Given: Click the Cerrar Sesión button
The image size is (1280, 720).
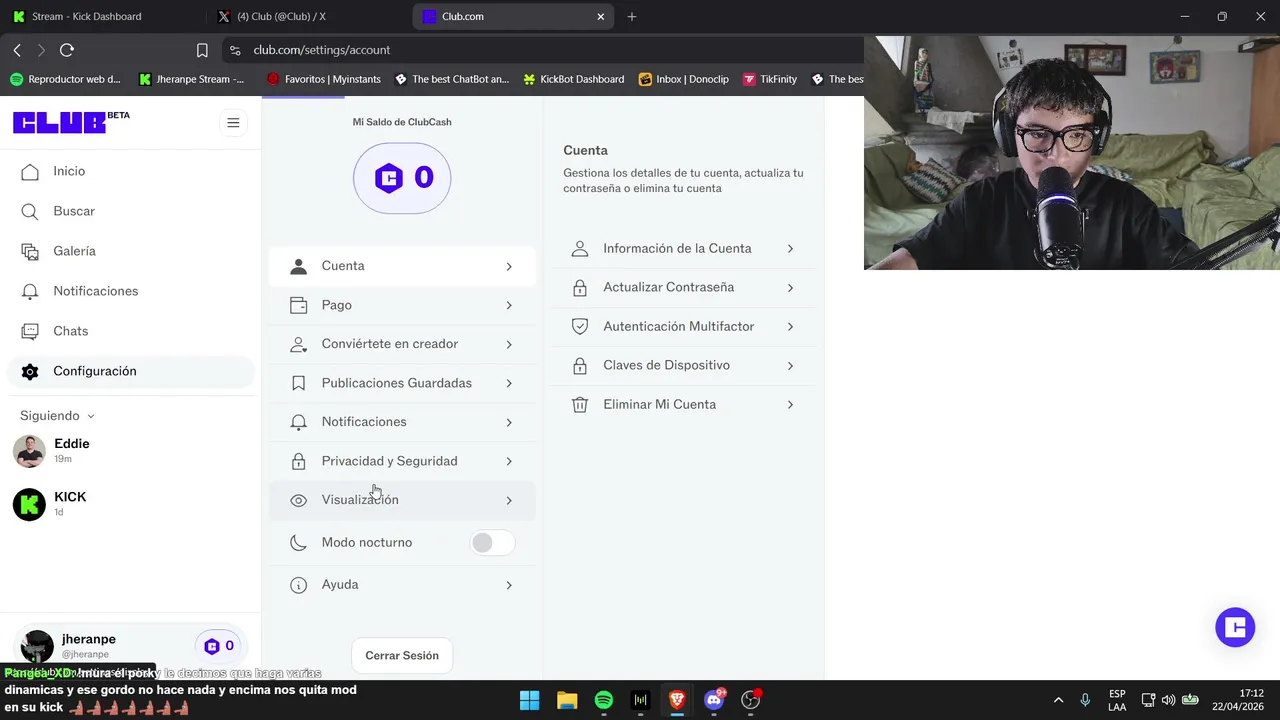Looking at the screenshot, I should click(x=402, y=656).
